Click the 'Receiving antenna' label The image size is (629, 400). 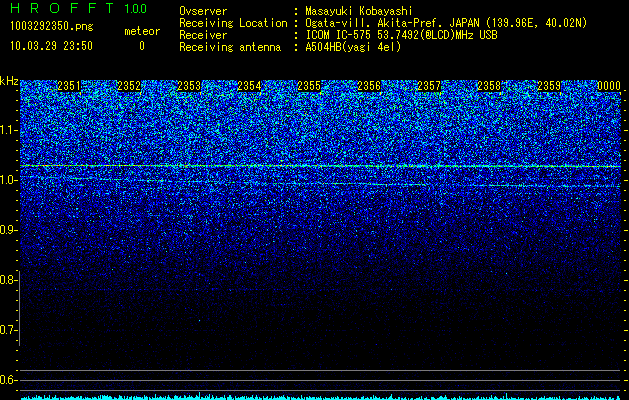pyautogui.click(x=230, y=47)
